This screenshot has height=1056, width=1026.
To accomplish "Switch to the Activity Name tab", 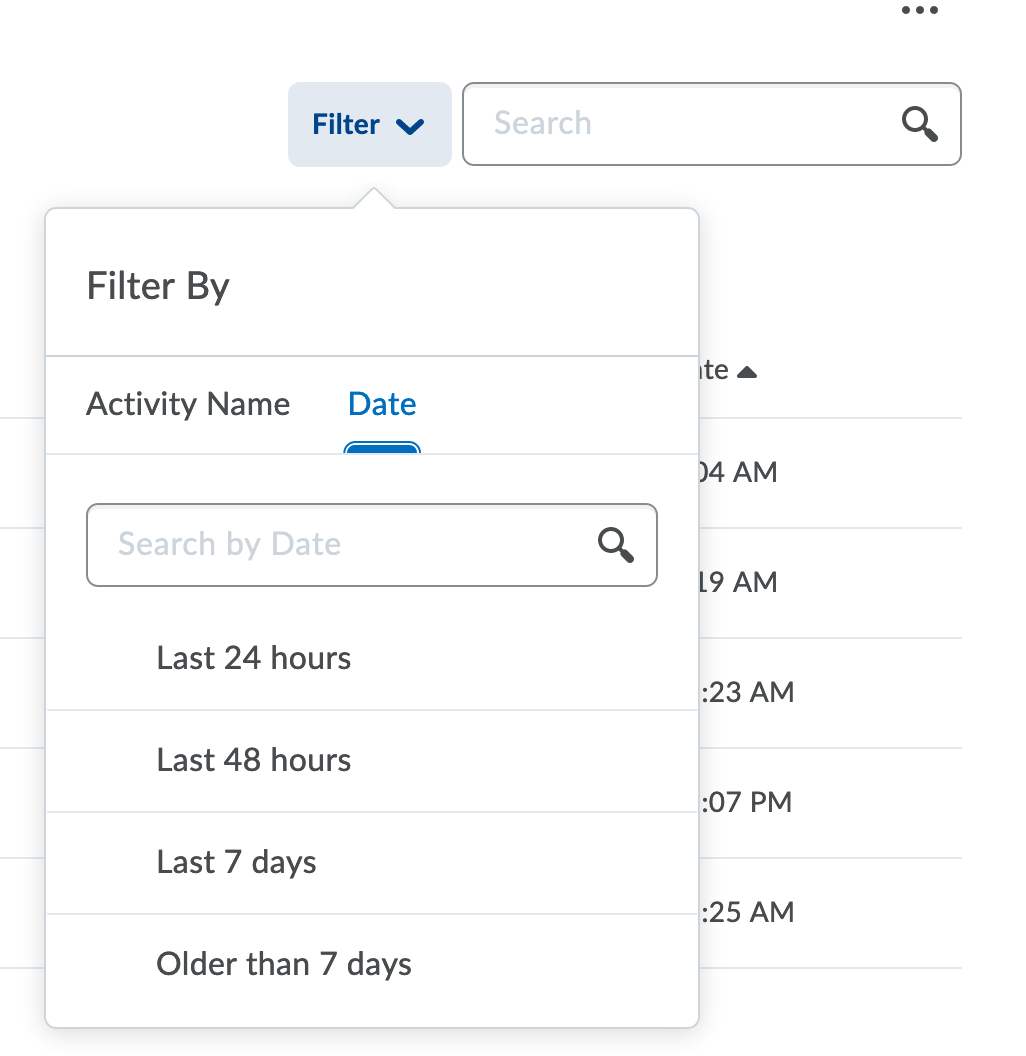I will point(188,405).
